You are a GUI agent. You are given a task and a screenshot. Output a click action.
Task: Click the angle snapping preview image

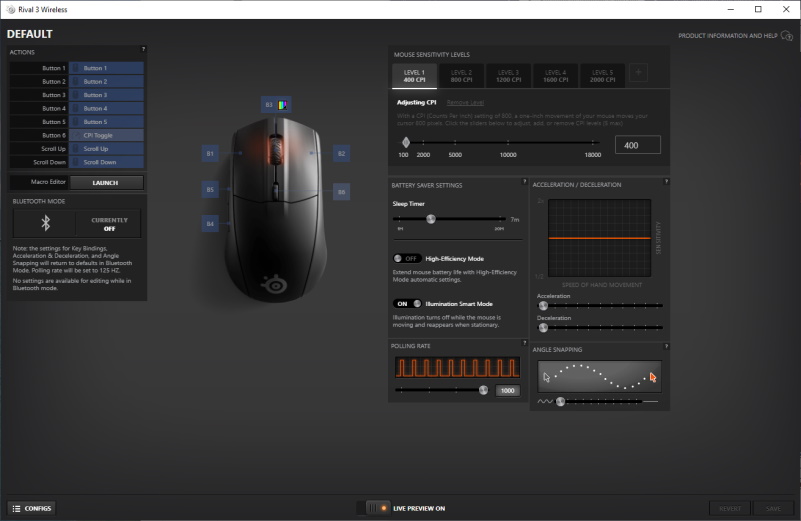[599, 376]
